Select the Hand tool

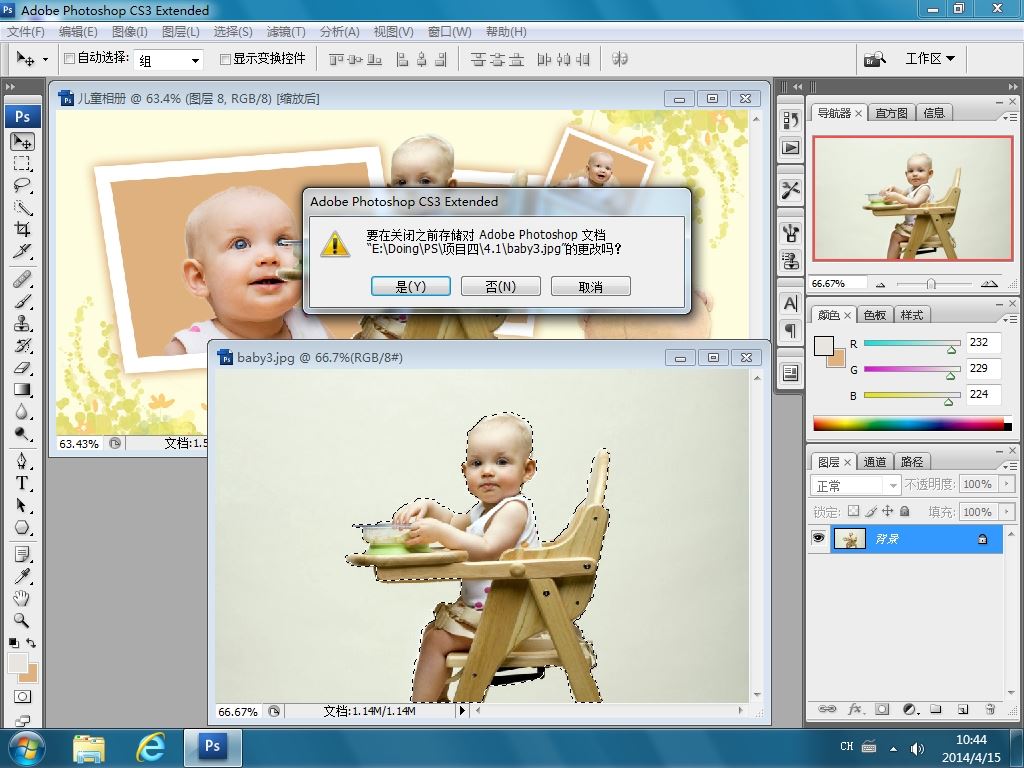point(22,598)
